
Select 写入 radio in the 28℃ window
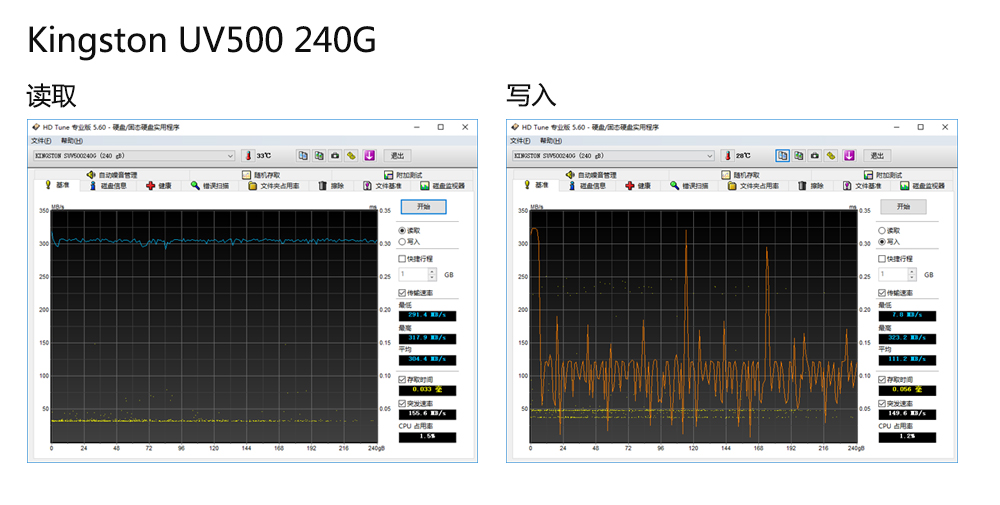881,242
